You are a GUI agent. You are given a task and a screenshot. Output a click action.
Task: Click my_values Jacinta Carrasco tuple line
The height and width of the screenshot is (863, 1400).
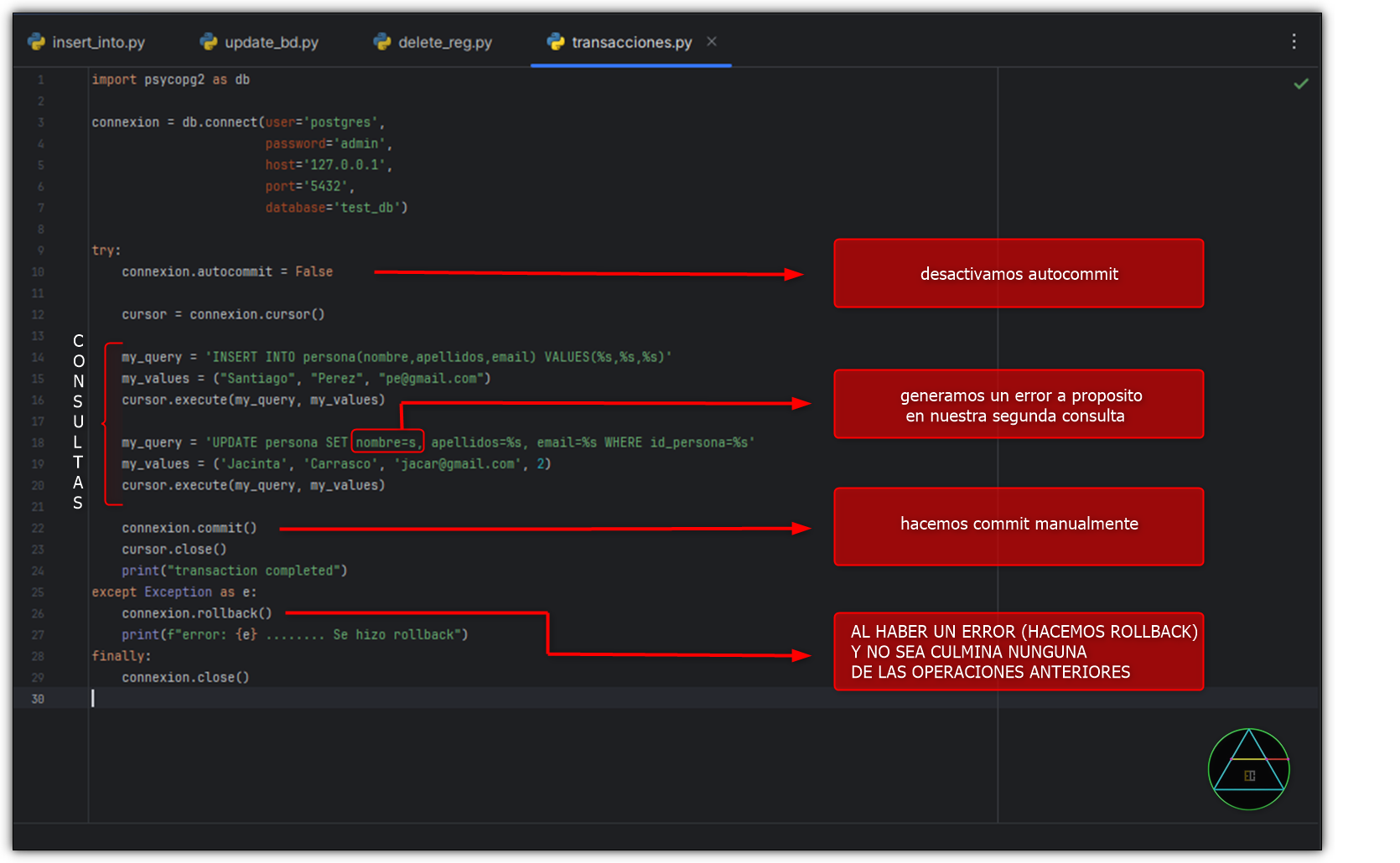point(336,463)
